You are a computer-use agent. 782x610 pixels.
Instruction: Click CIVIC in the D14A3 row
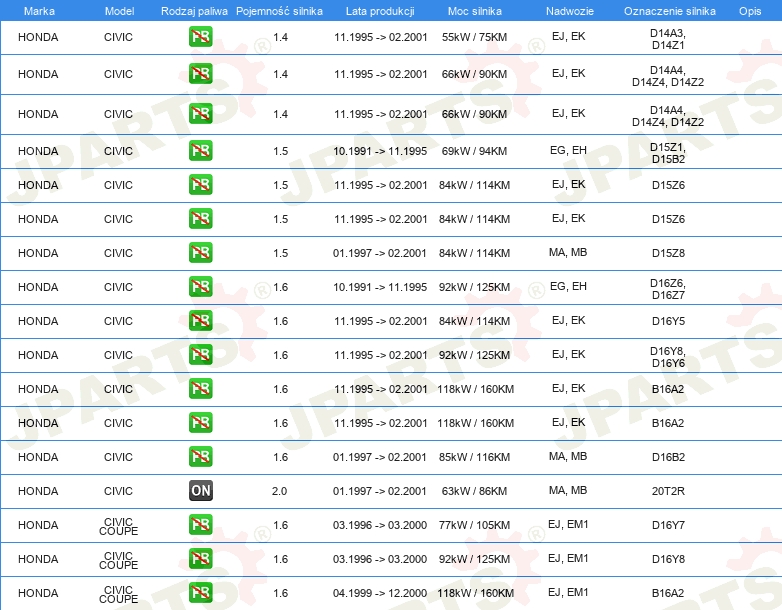(118, 37)
